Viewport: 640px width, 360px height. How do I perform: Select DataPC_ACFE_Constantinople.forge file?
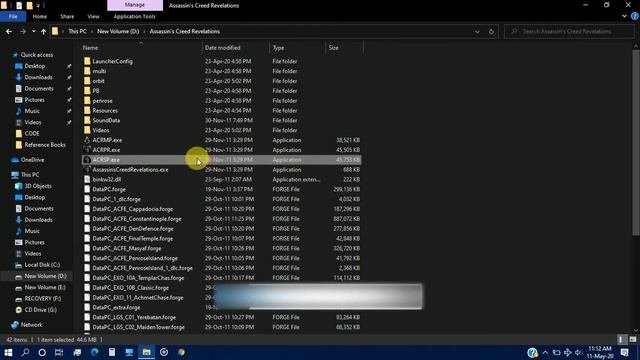[137, 219]
